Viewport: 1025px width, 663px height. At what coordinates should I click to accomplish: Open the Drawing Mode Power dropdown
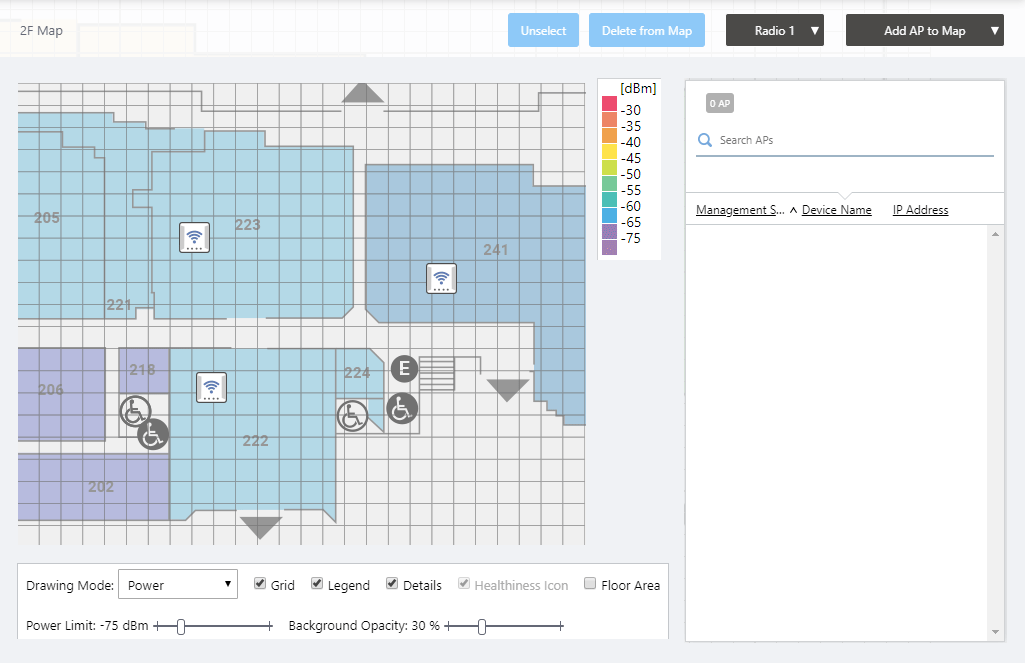pyautogui.click(x=178, y=585)
